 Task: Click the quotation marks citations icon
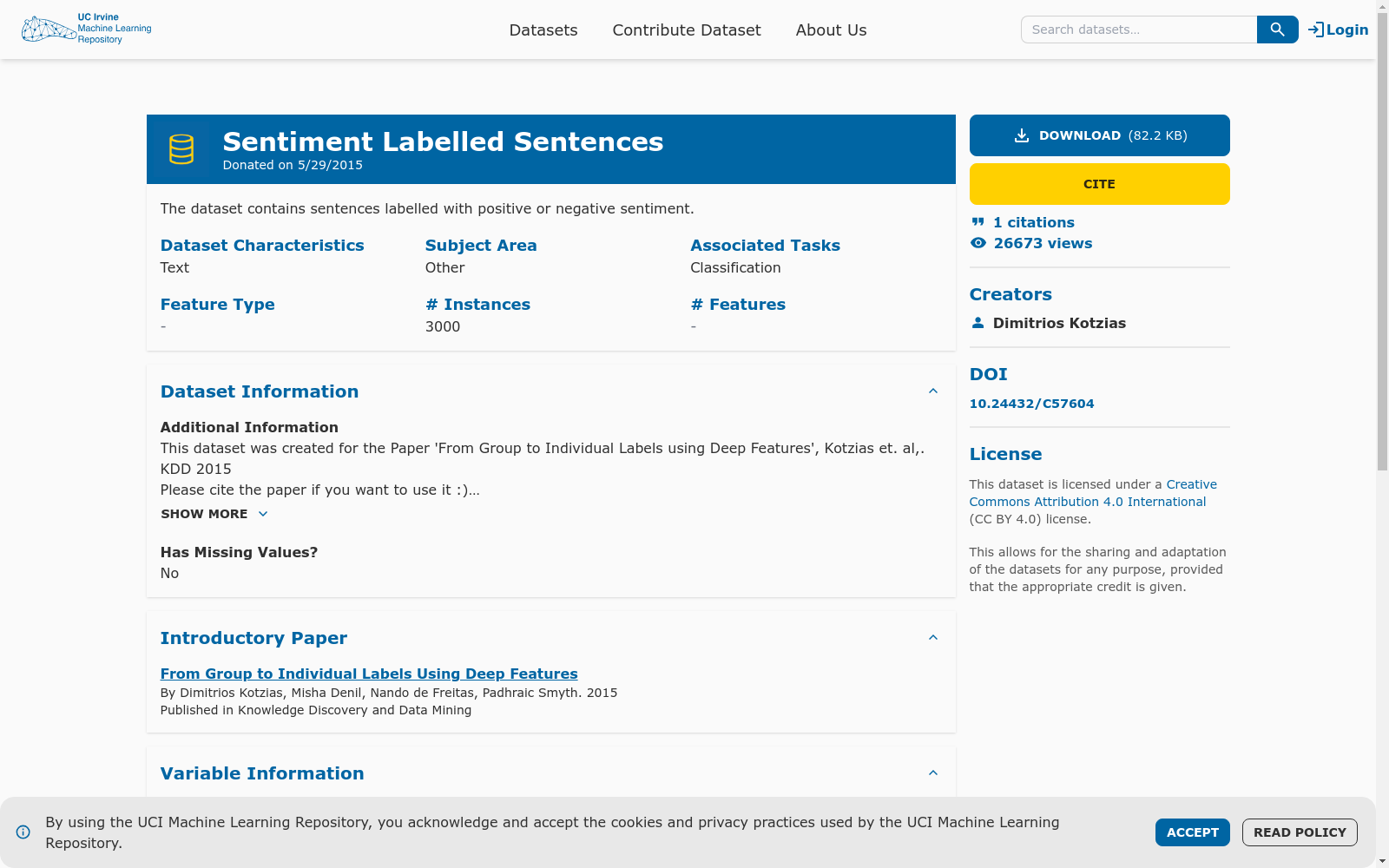click(978, 222)
